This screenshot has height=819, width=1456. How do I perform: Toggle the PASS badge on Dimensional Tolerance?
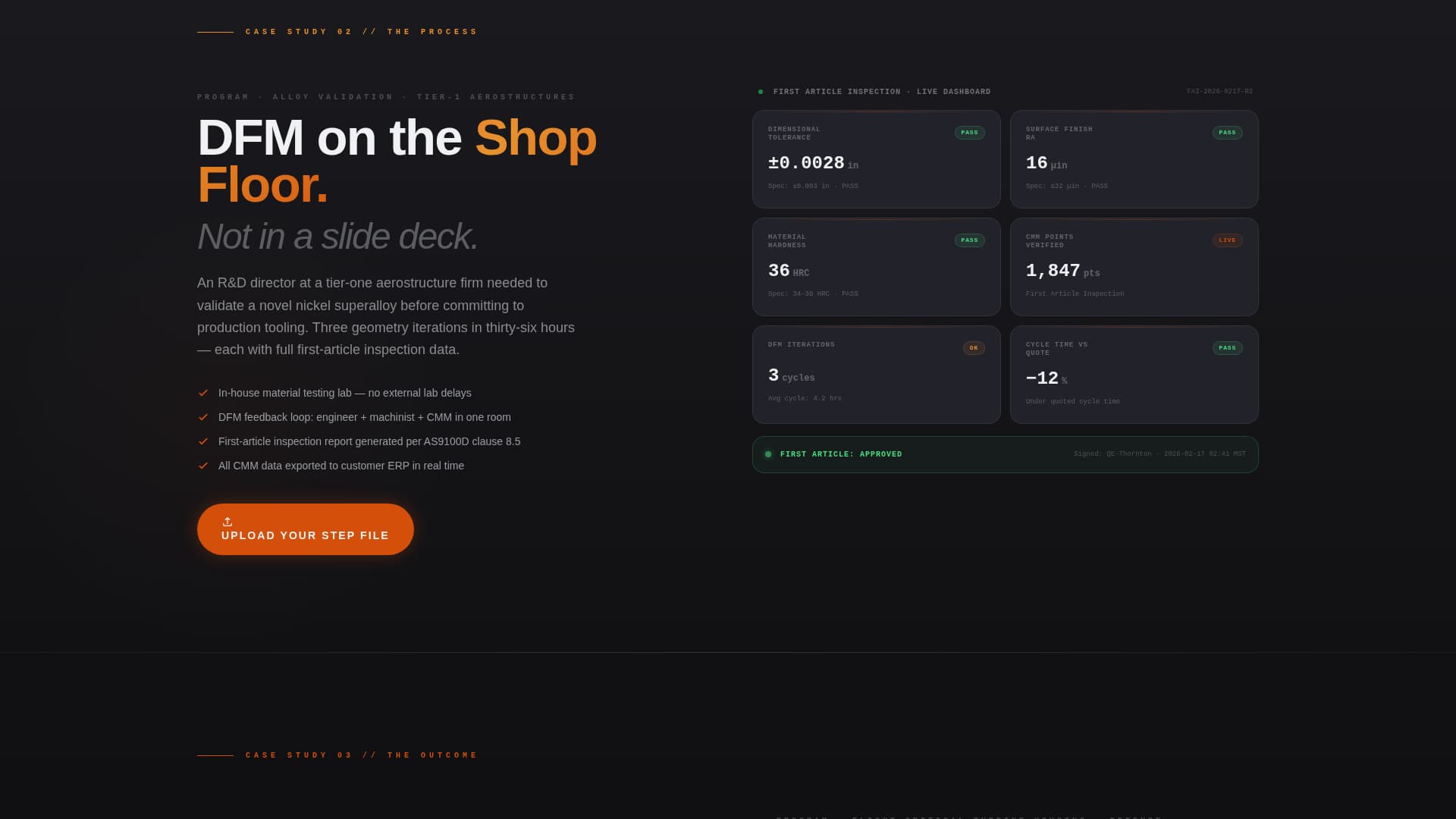(x=969, y=132)
